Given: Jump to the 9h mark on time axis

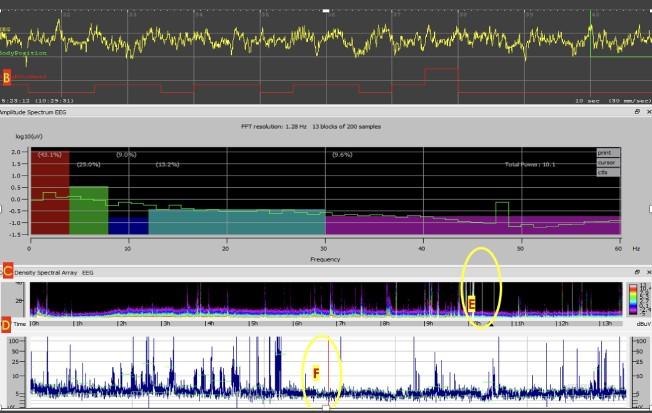Looking at the screenshot, I should [x=429, y=324].
